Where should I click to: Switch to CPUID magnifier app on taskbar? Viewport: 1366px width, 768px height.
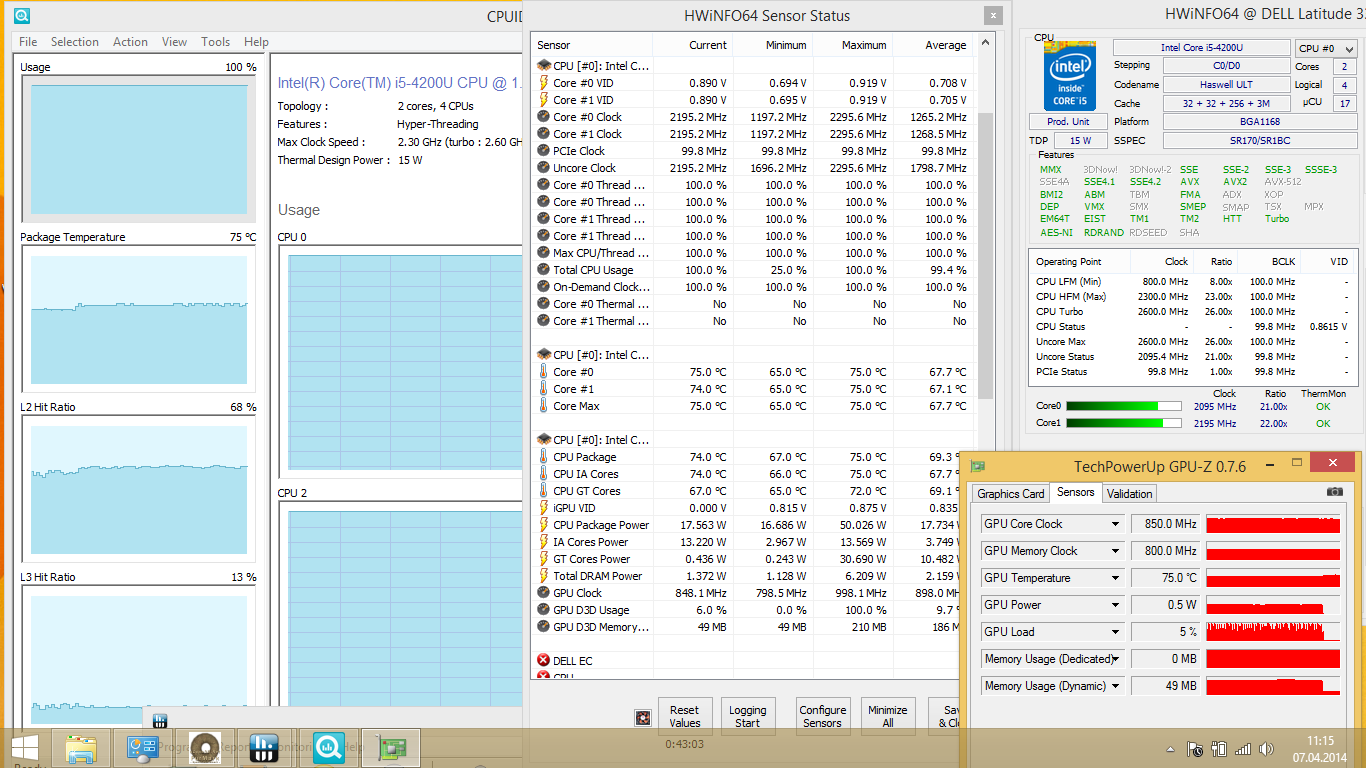coord(328,748)
